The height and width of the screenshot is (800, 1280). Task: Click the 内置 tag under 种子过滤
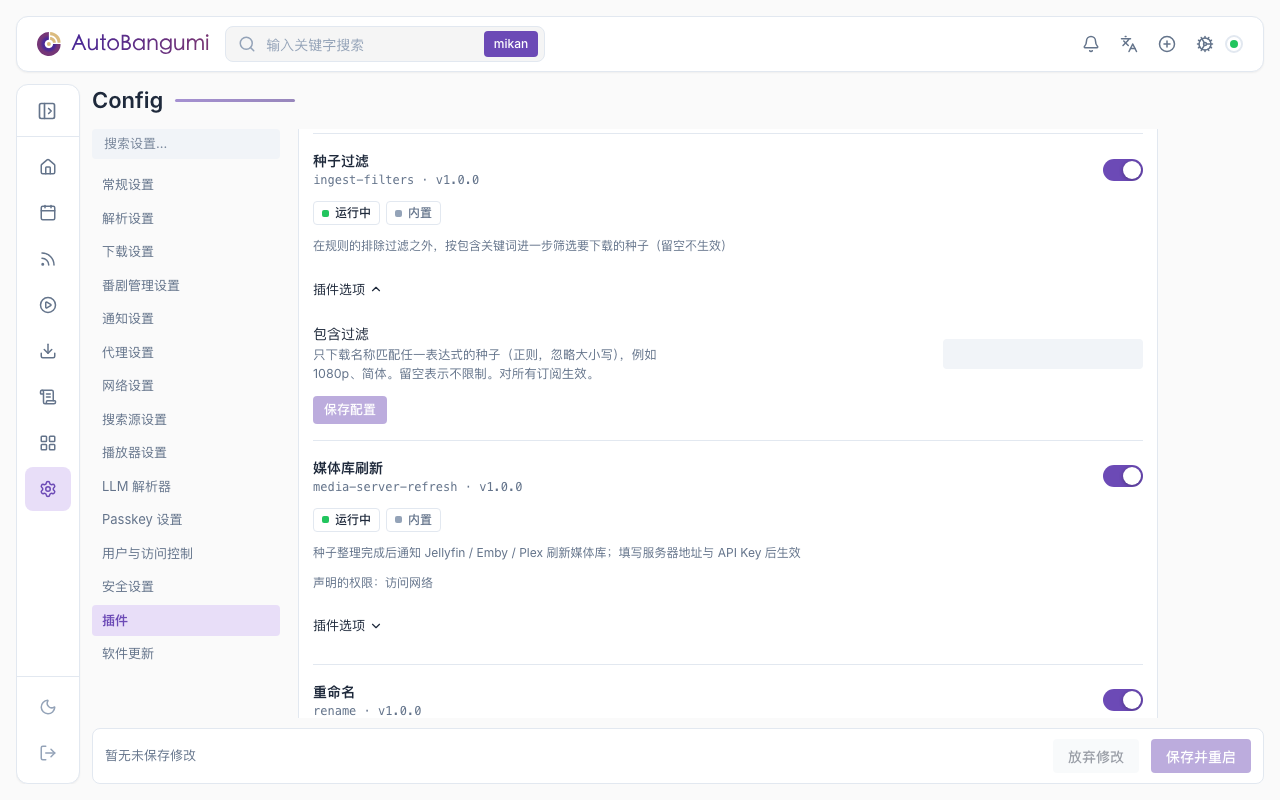[x=413, y=213]
